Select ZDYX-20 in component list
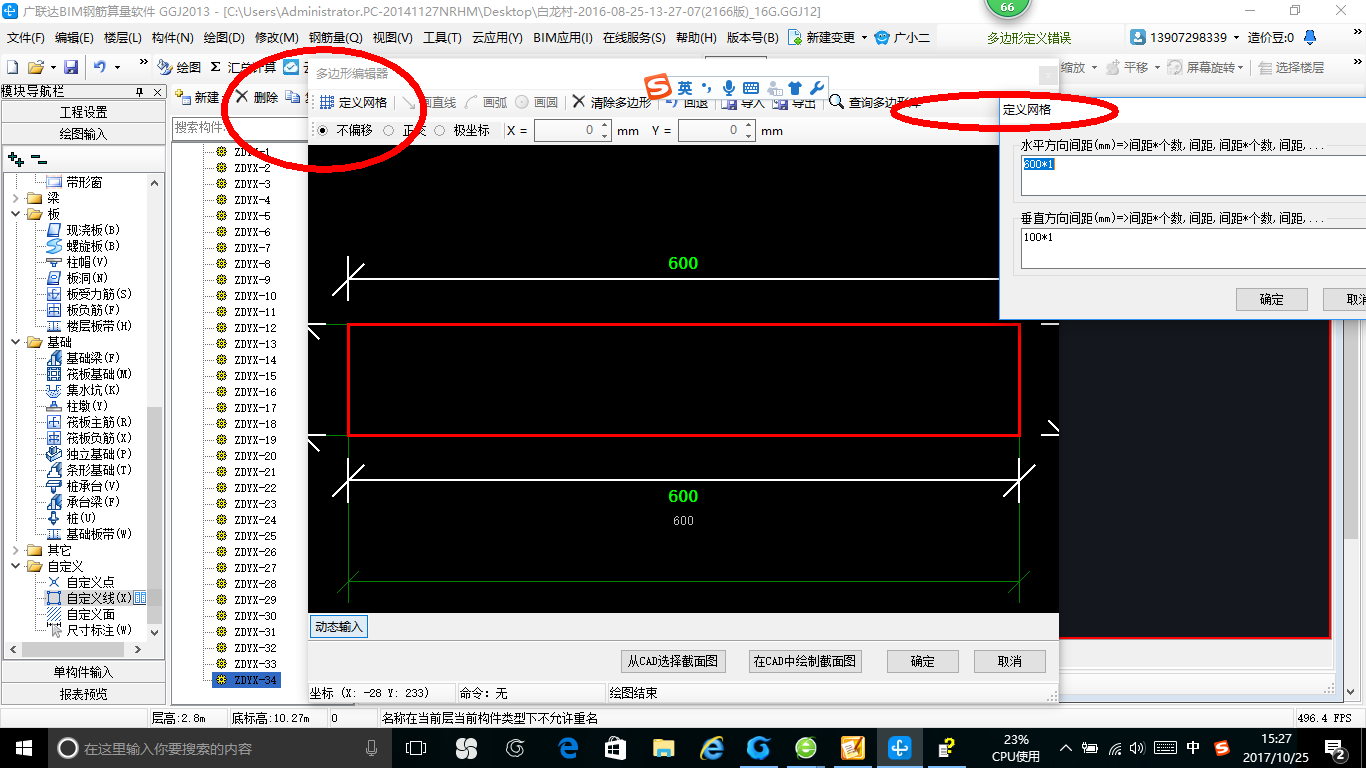1366x768 pixels. 255,456
